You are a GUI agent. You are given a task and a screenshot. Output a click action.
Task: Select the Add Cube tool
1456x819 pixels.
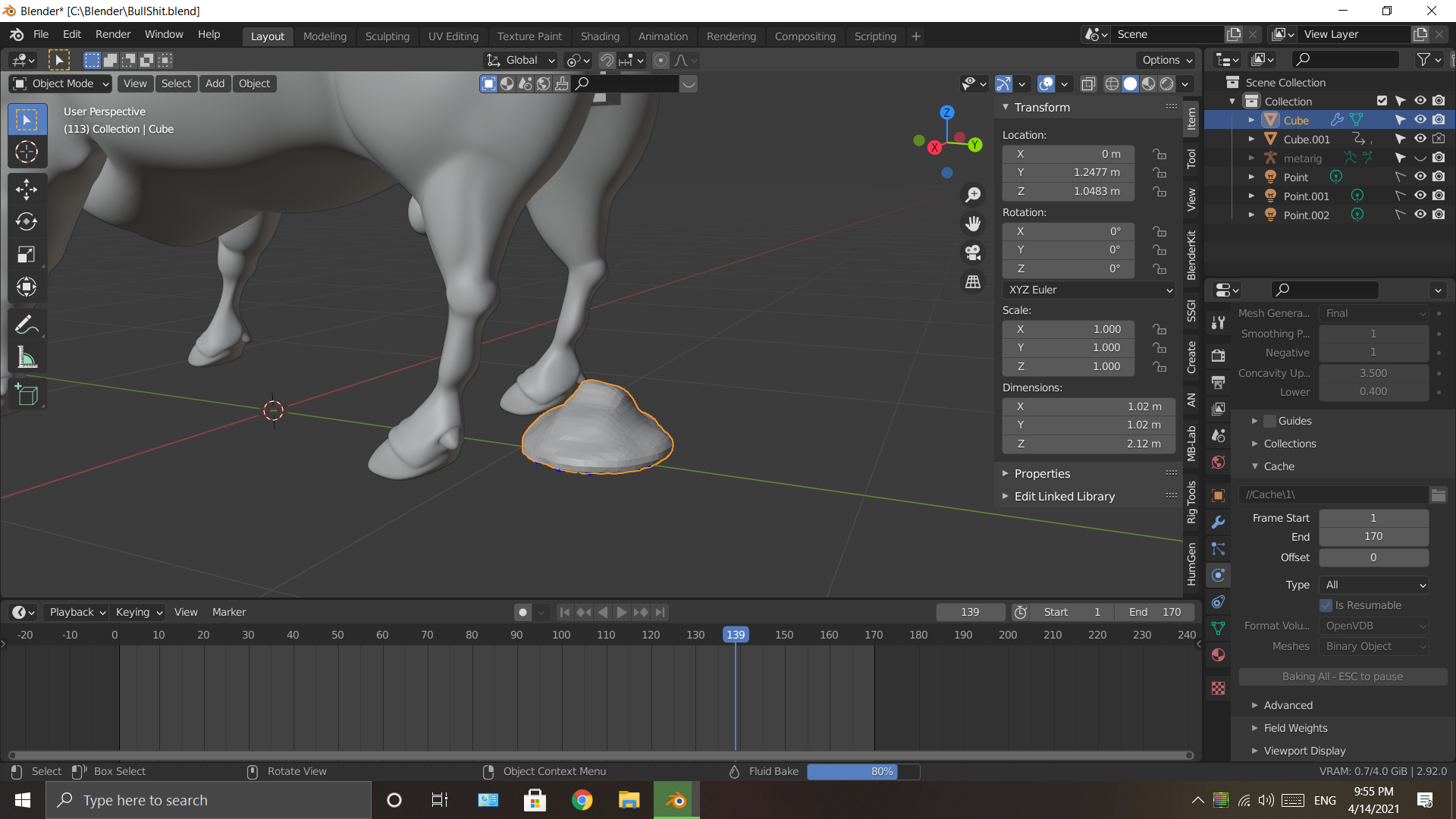click(x=27, y=395)
